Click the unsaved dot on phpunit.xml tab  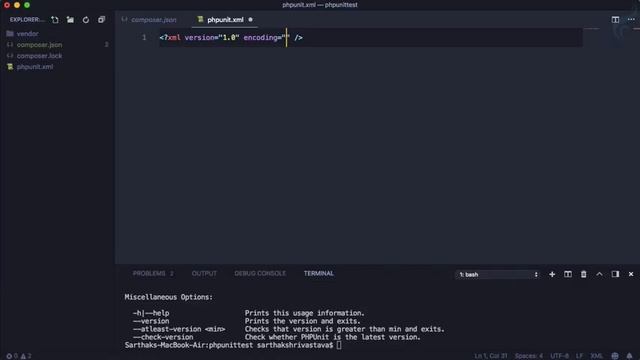(250, 20)
